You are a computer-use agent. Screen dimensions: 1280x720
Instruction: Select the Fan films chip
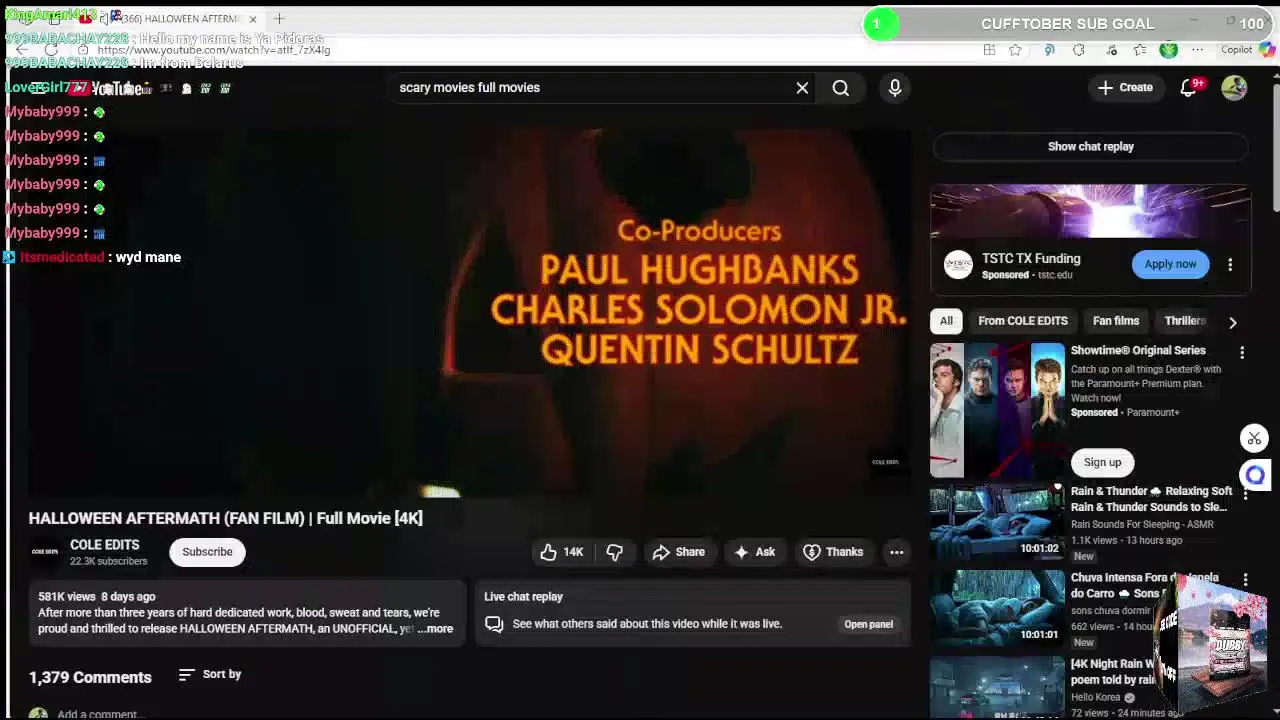[x=1116, y=321]
